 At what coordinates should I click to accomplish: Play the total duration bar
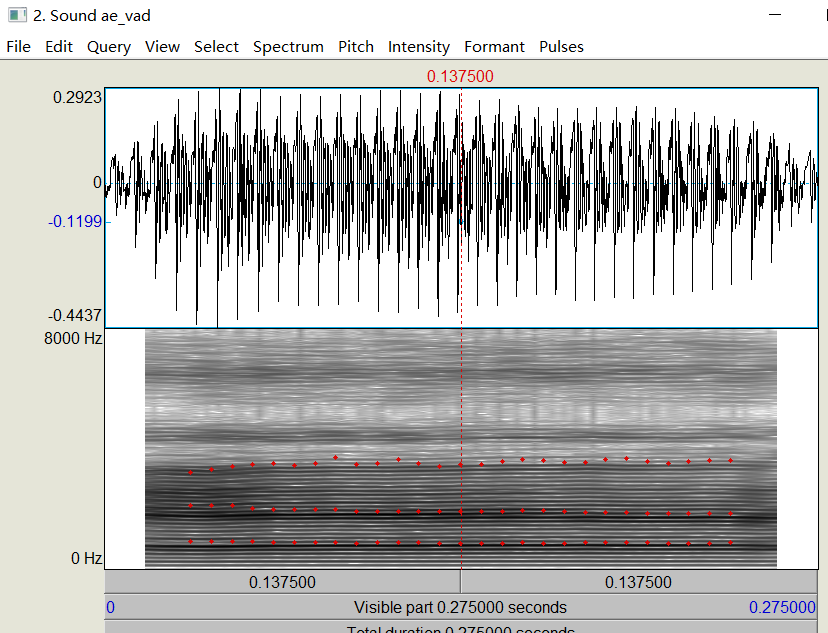tap(460, 628)
